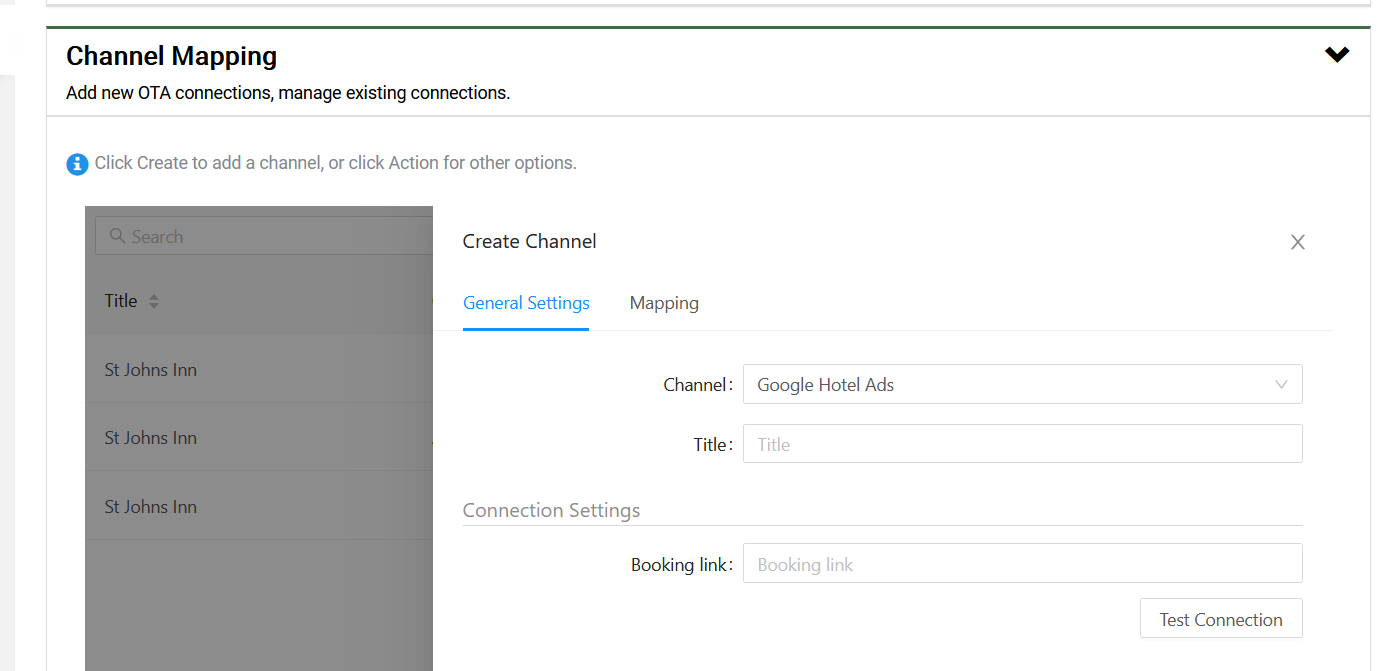Click the 'Click Create to add a channel' hint

pyautogui.click(x=335, y=163)
